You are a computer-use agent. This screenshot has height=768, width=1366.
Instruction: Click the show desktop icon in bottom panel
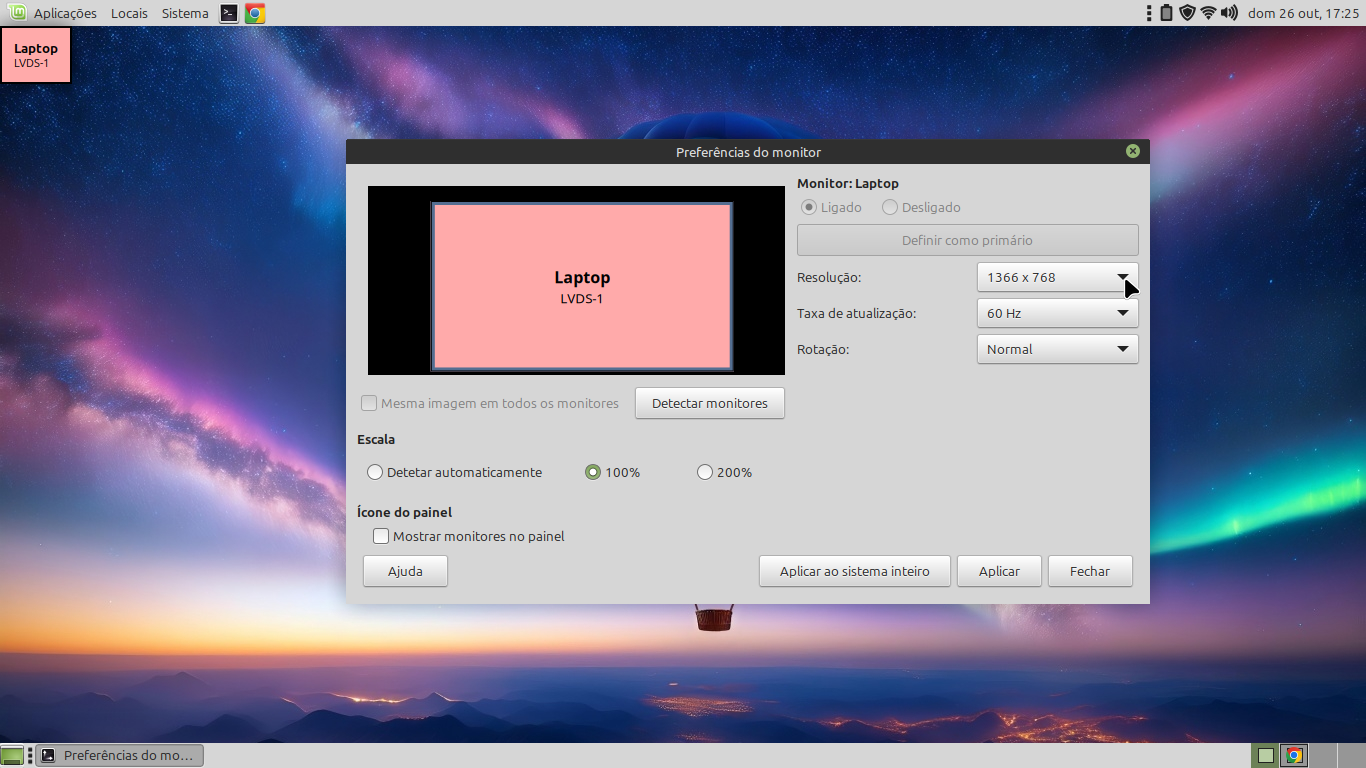[12, 755]
